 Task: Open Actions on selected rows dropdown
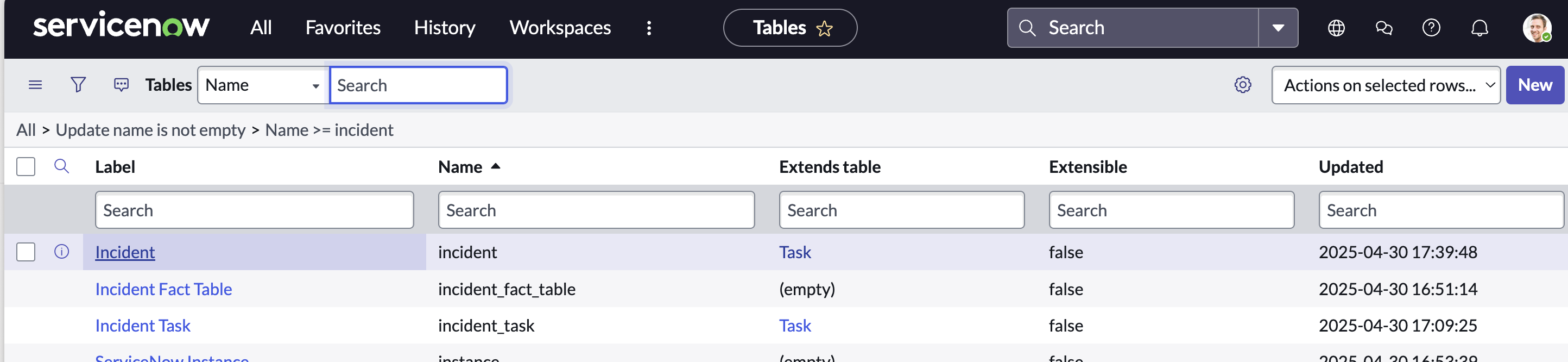pyautogui.click(x=1386, y=85)
